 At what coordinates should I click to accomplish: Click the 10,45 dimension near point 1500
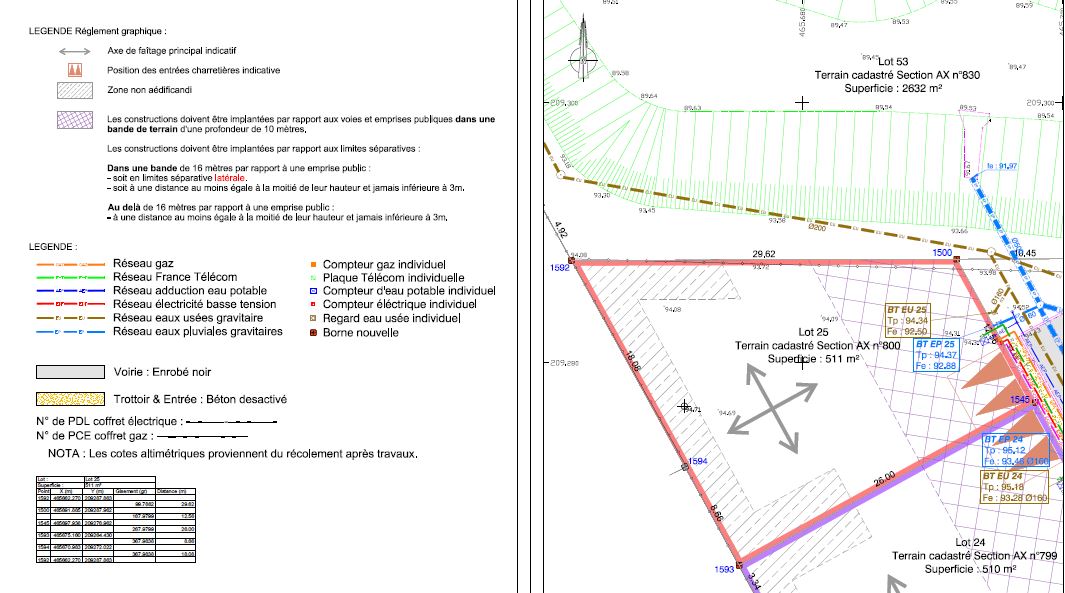(x=1024, y=253)
